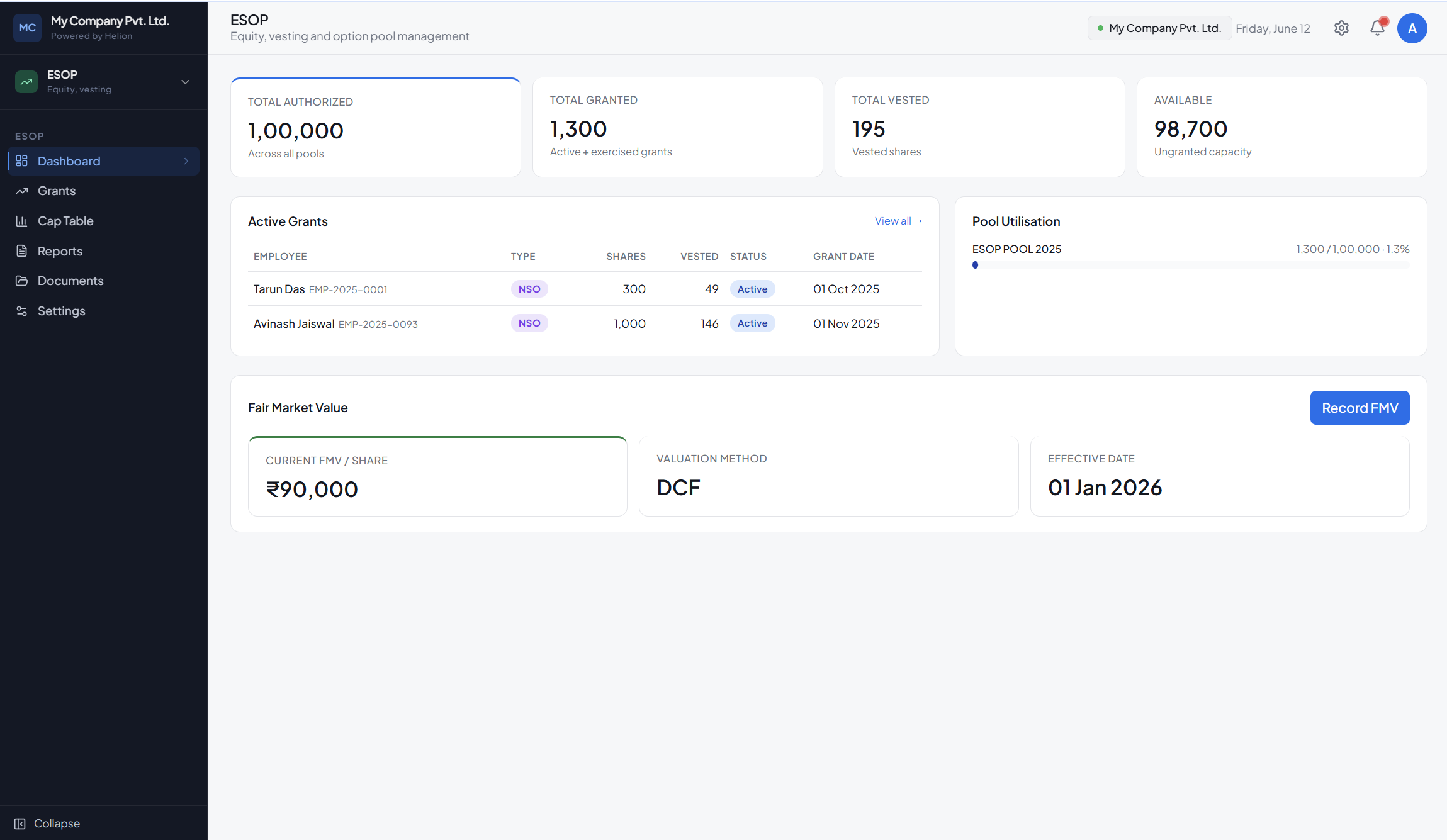Viewport: 1447px width, 840px height.
Task: Open the user avatar A menu
Action: [x=1412, y=28]
